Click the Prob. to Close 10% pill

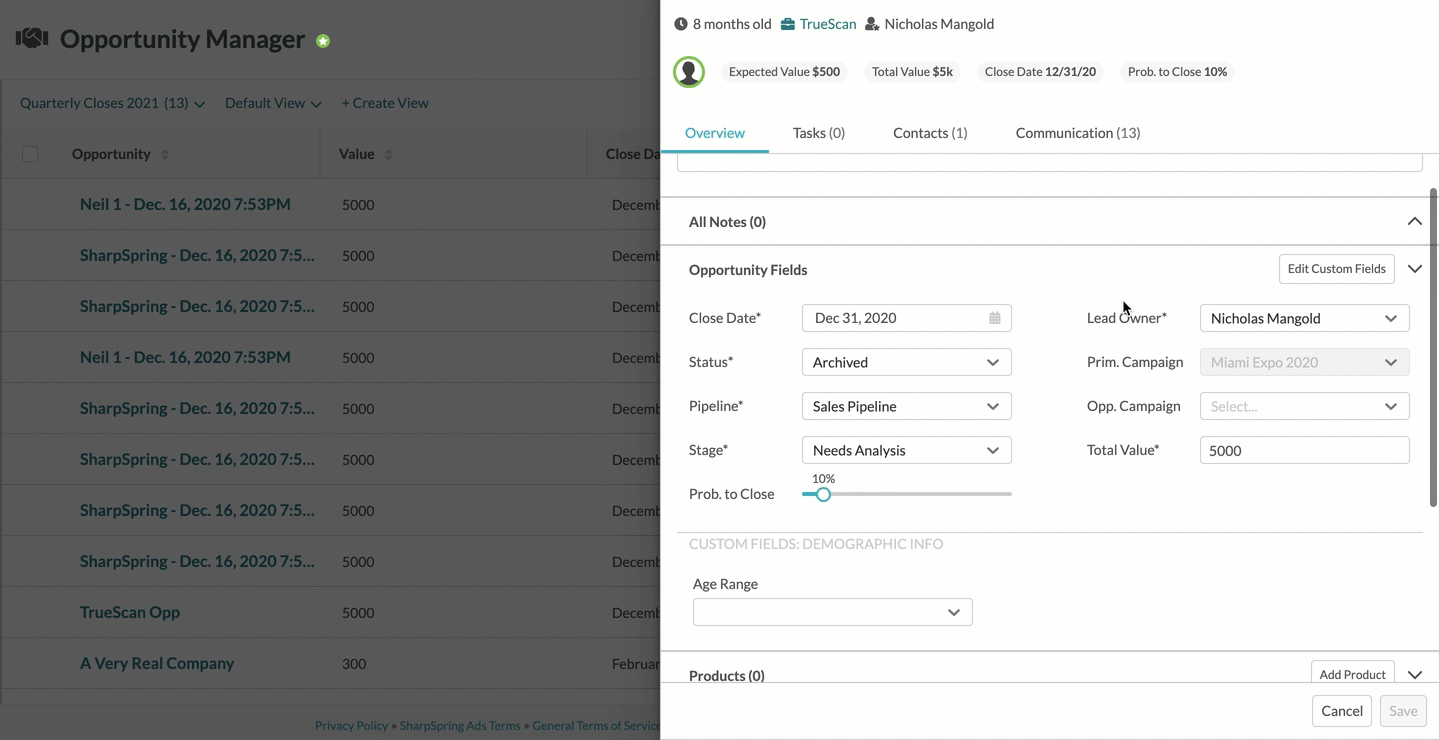point(1177,72)
